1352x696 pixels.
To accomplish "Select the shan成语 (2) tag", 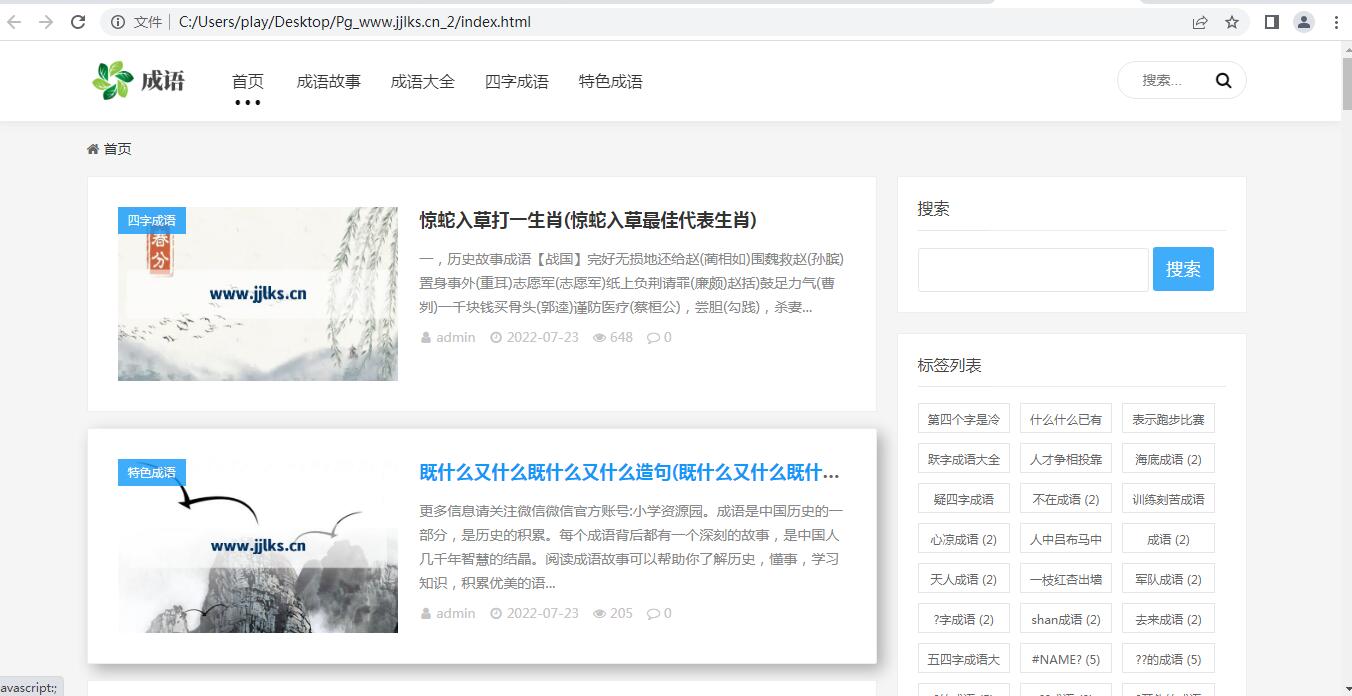I will 1066,619.
